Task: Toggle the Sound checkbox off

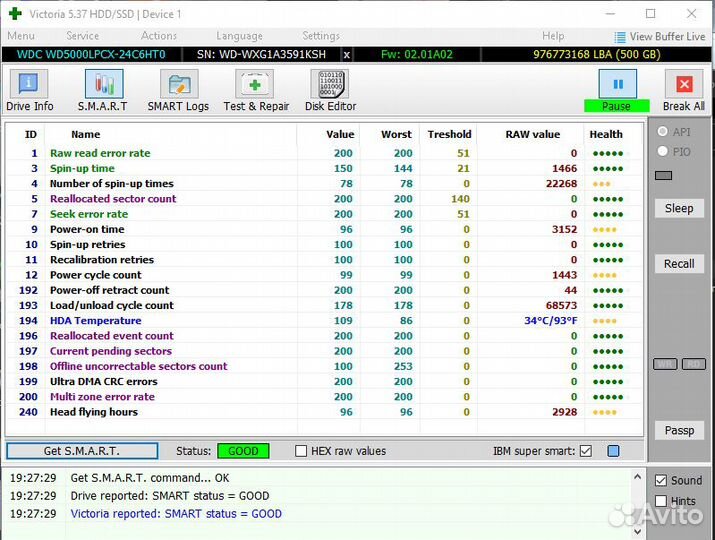Action: [x=660, y=480]
